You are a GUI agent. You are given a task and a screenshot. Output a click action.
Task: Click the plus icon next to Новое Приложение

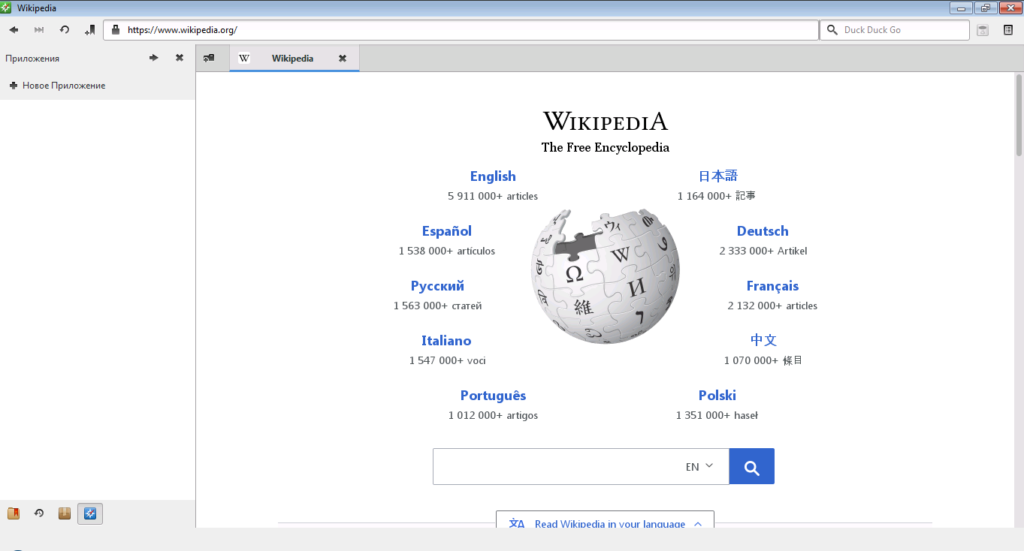[13, 86]
